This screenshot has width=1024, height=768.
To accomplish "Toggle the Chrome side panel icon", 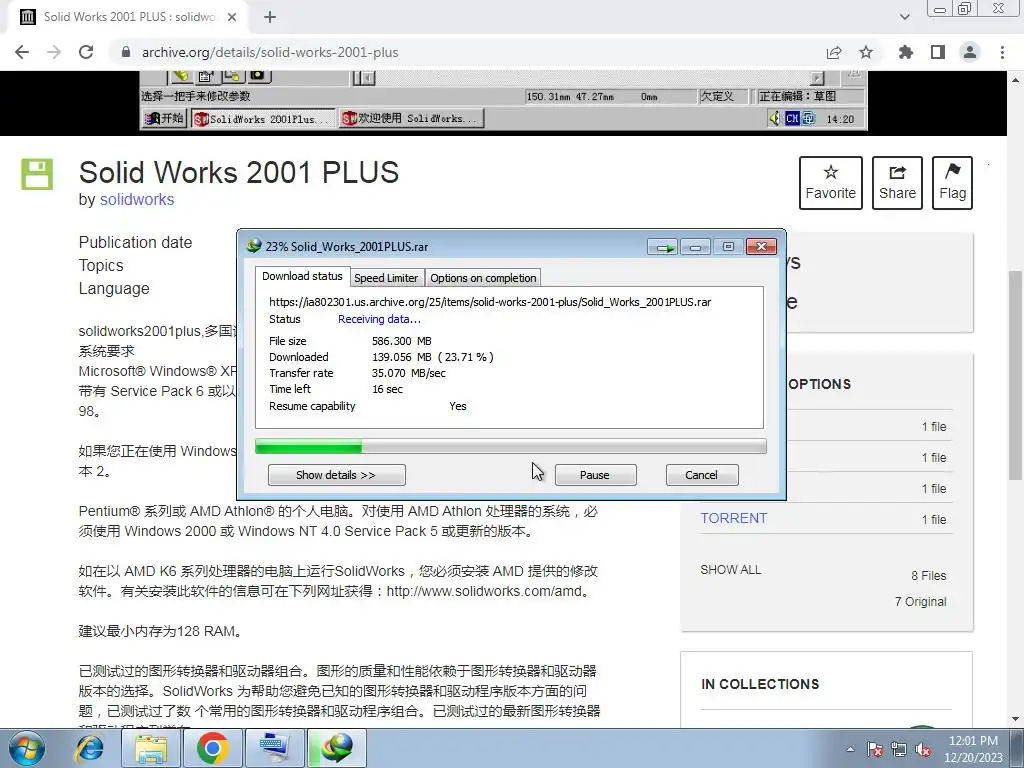I will click(938, 52).
